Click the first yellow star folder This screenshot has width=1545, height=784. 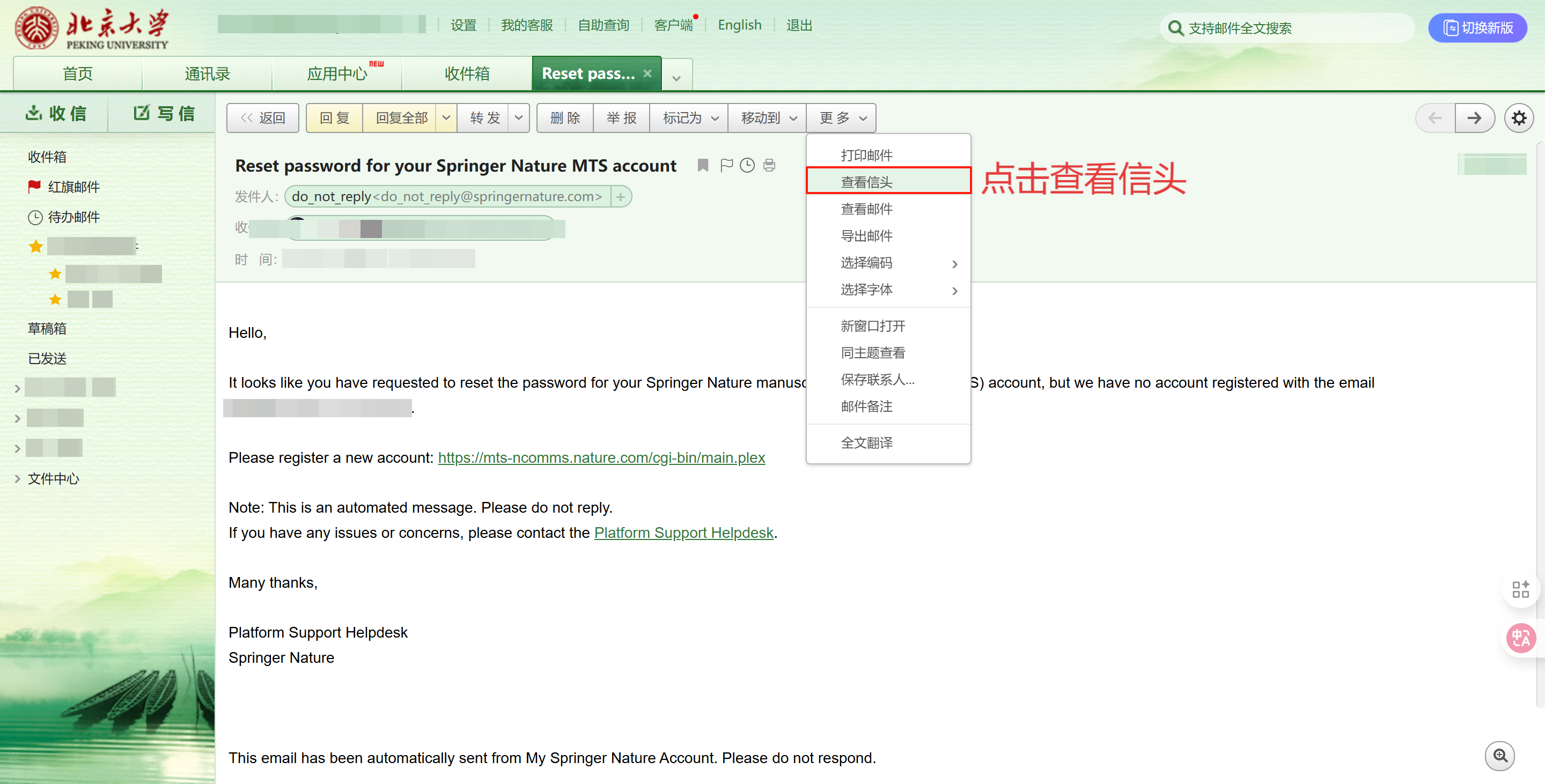coord(36,246)
